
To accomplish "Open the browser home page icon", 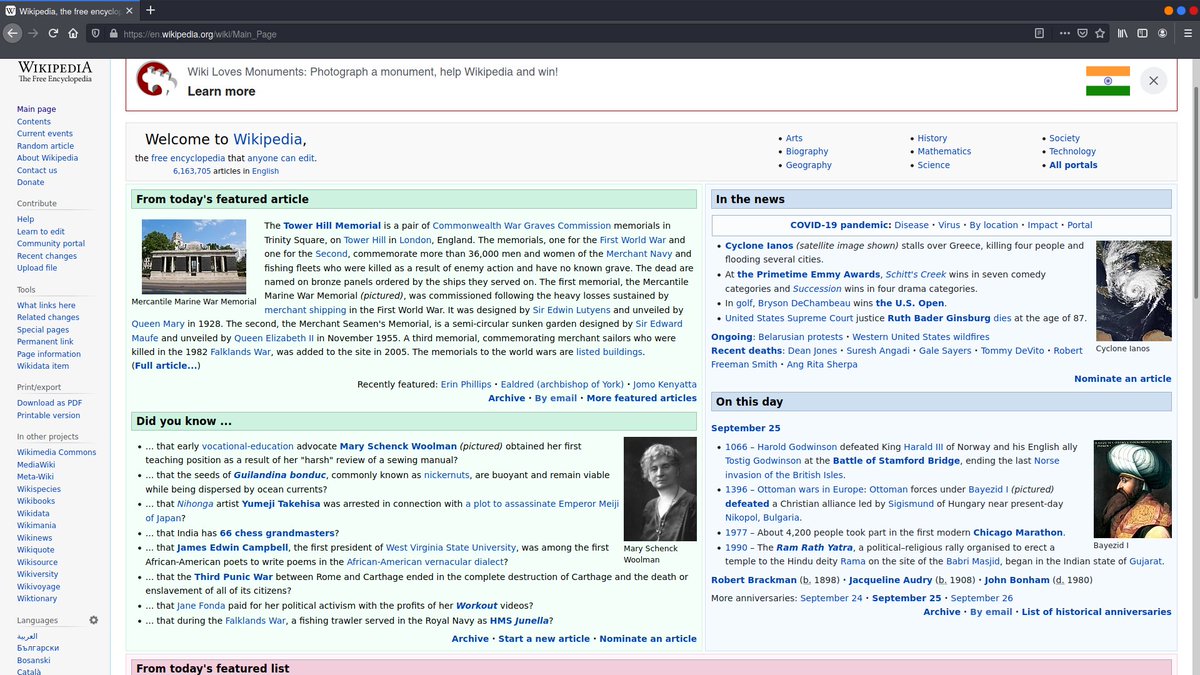I will pyautogui.click(x=73, y=33).
